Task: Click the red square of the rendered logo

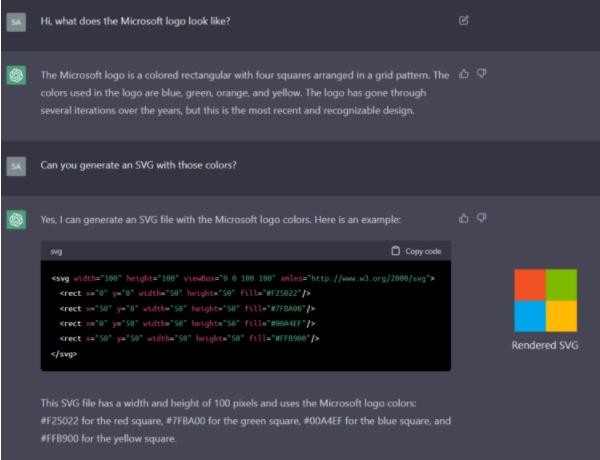Action: coord(530,285)
